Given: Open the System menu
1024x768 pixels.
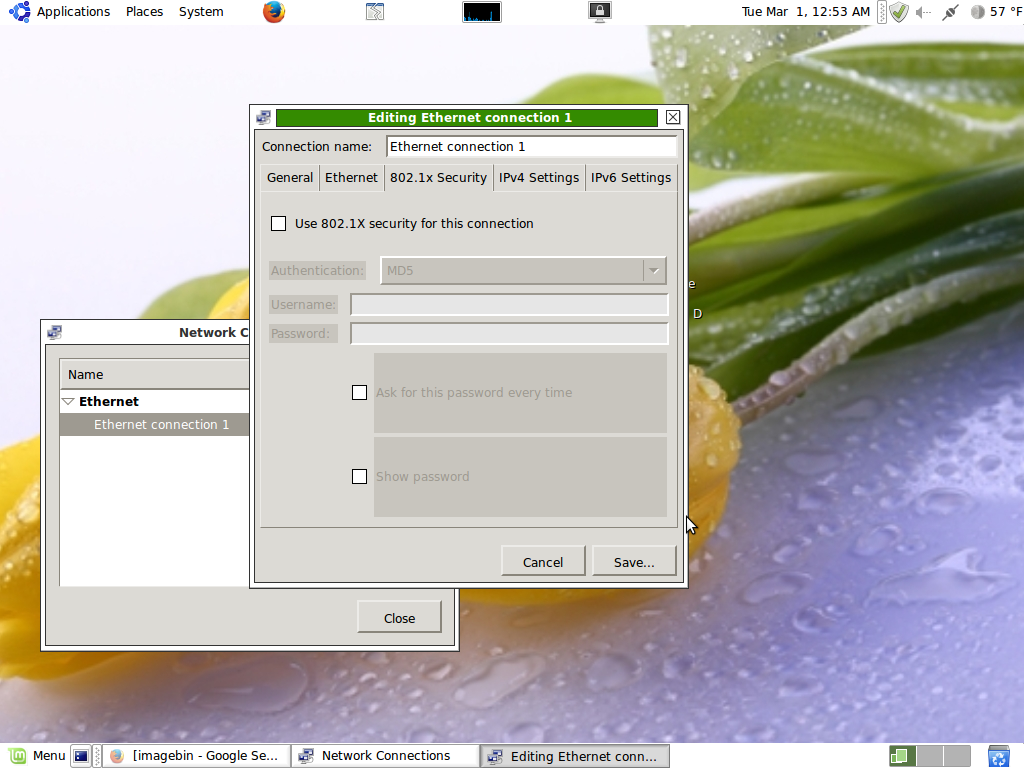Looking at the screenshot, I should click(201, 12).
